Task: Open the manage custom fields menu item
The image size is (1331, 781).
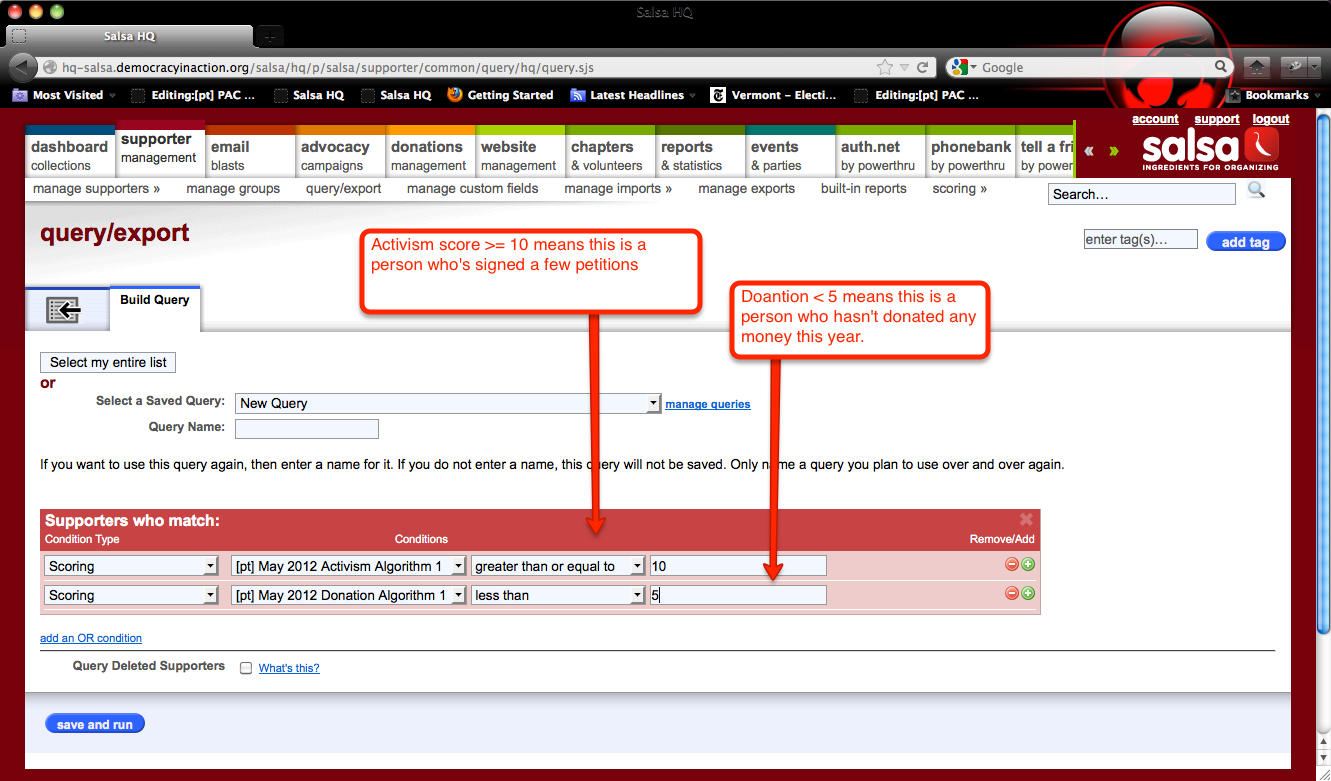Action: click(472, 188)
